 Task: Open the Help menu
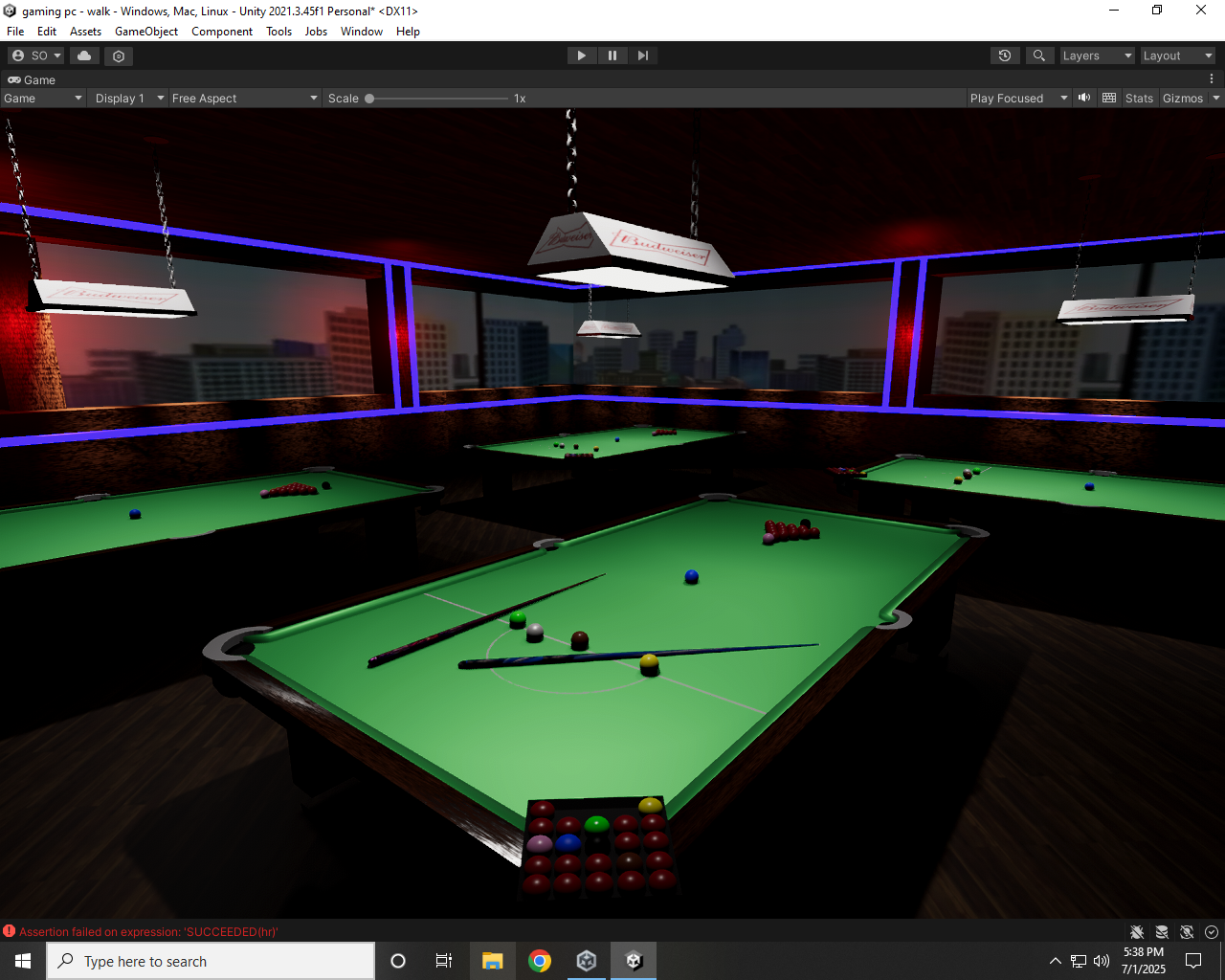[x=408, y=31]
